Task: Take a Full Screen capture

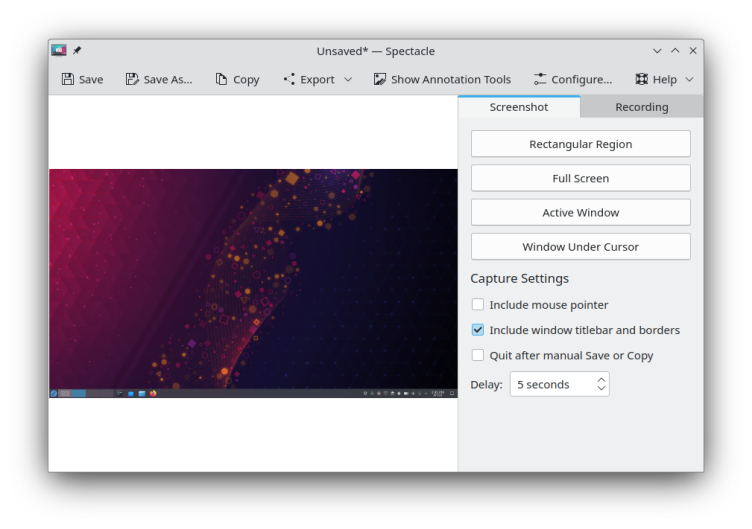Action: [x=580, y=178]
